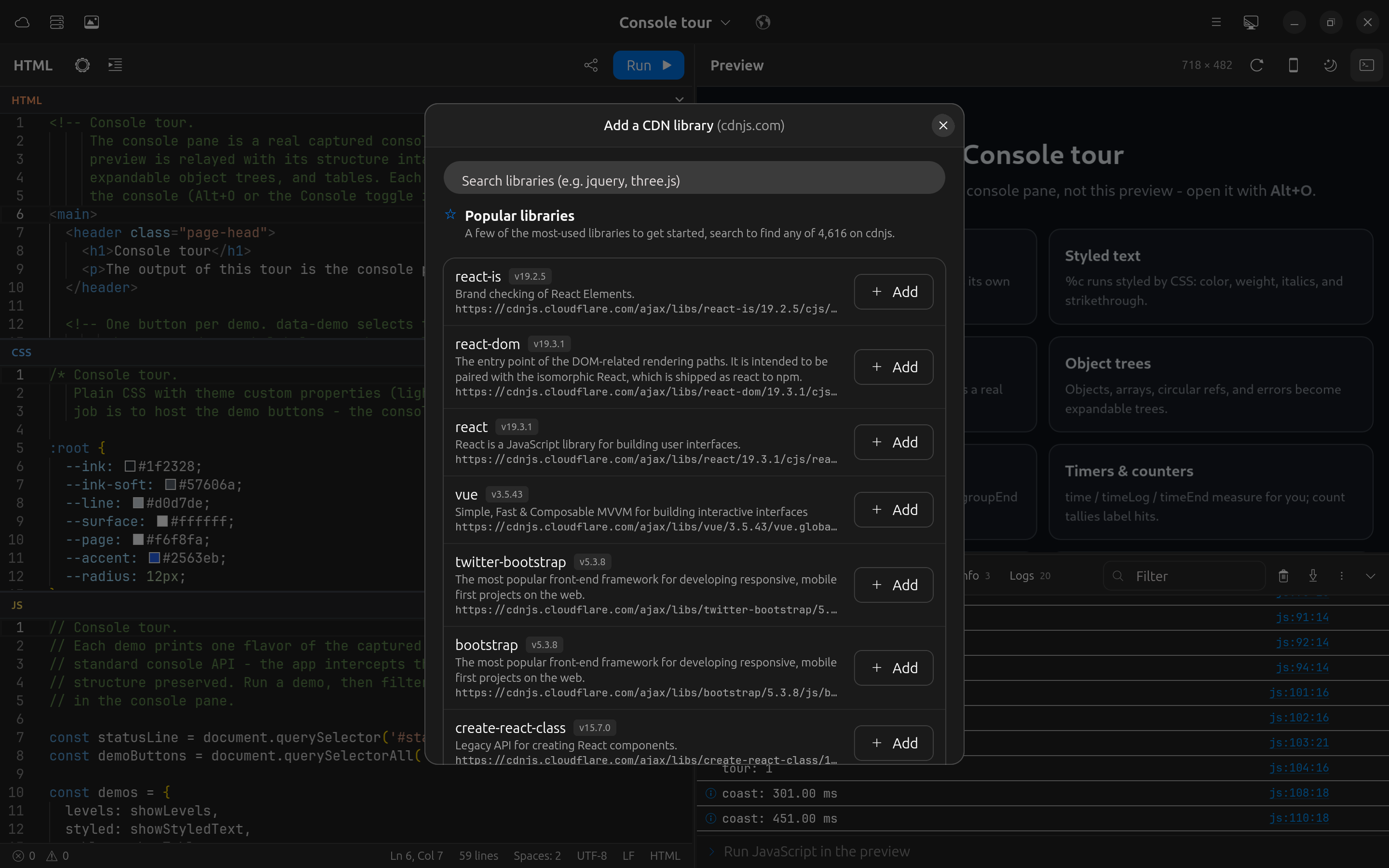This screenshot has height=868, width=1389.
Task: Click the UTF-8 encoding status entry
Action: coord(592,855)
